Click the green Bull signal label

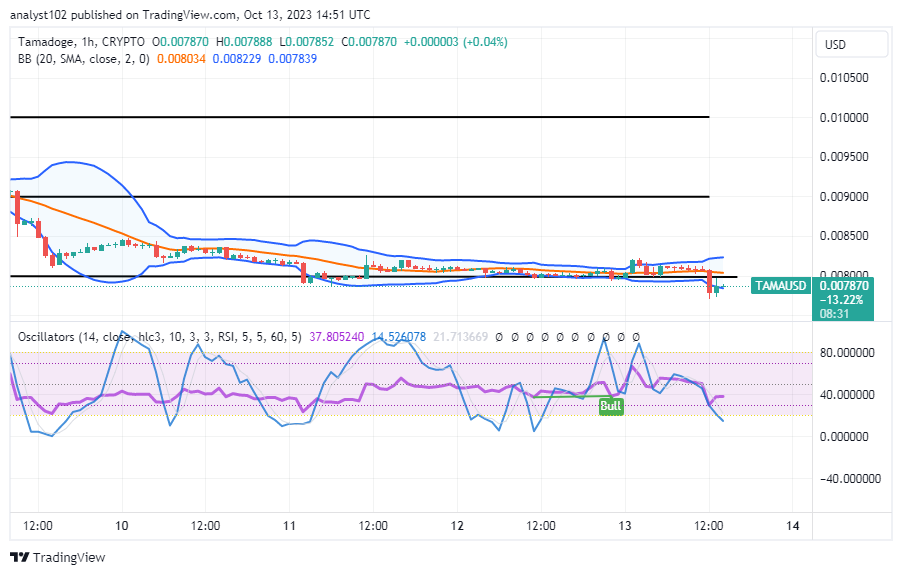click(x=611, y=406)
